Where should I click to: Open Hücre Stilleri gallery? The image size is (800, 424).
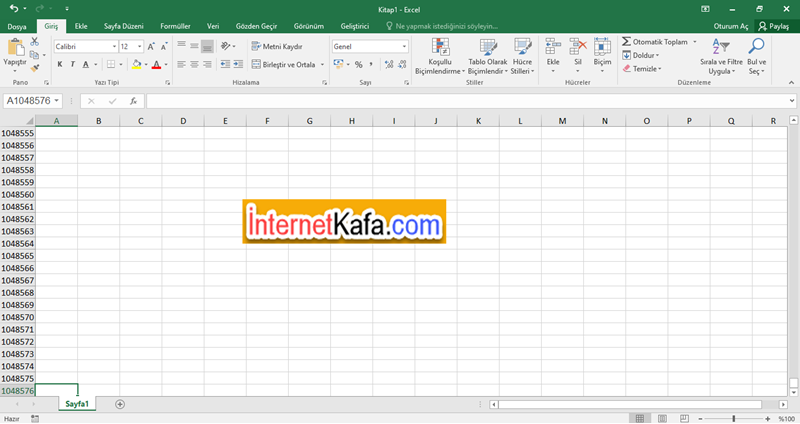point(522,56)
